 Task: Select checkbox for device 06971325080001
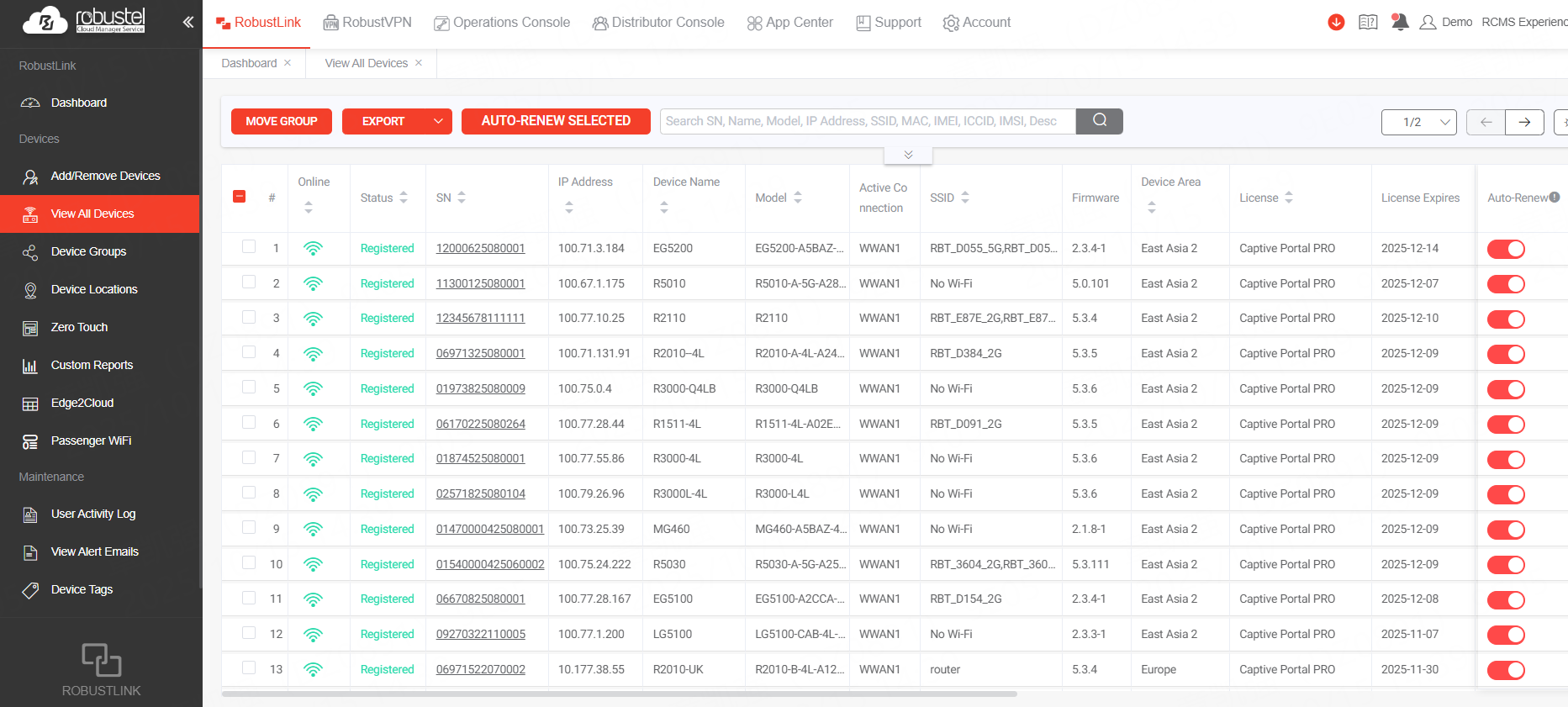pos(249,352)
